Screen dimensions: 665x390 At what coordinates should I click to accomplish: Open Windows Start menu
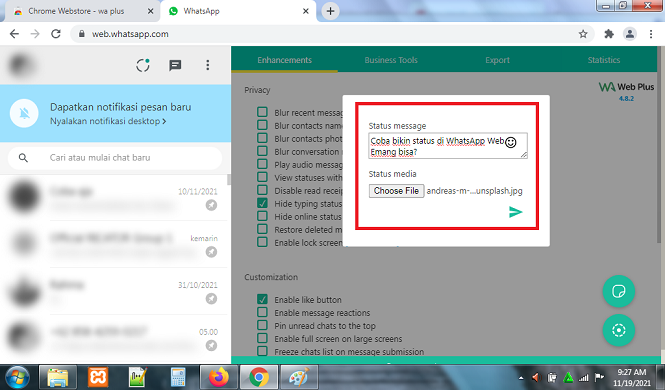pyautogui.click(x=17, y=377)
